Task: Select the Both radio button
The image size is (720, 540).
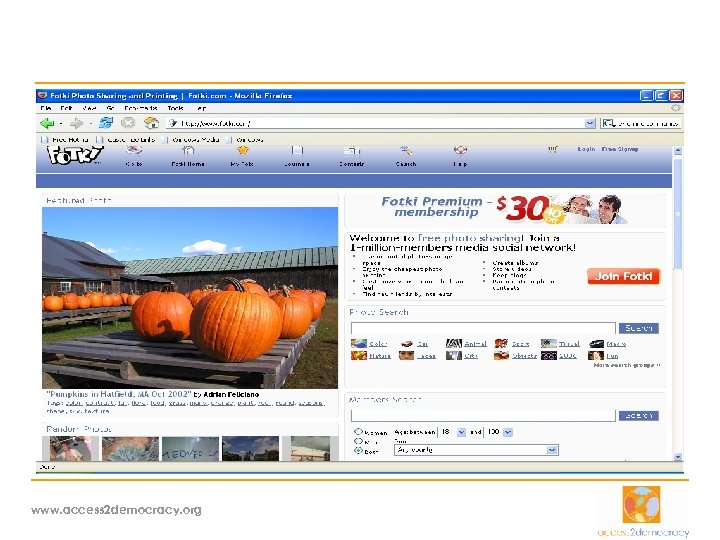Action: coord(358,450)
